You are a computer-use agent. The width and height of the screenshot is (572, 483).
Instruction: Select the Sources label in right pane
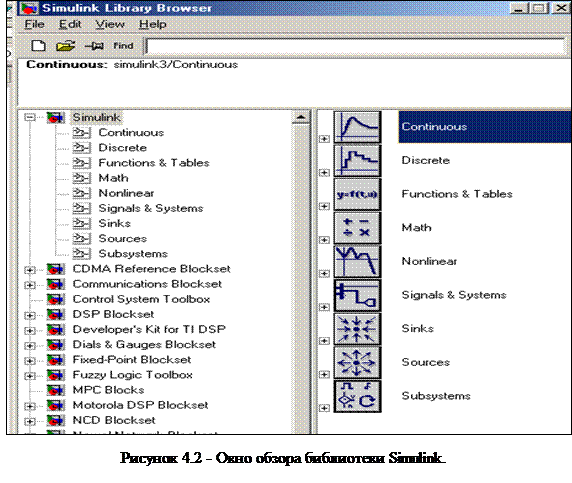point(426,362)
